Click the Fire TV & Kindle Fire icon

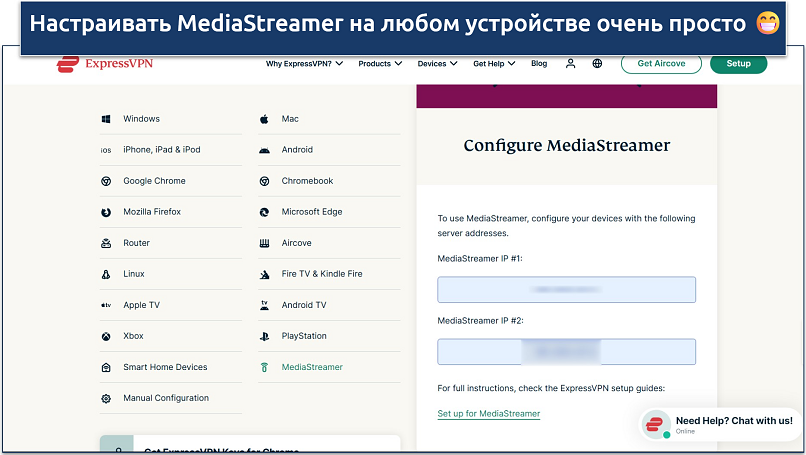(264, 274)
